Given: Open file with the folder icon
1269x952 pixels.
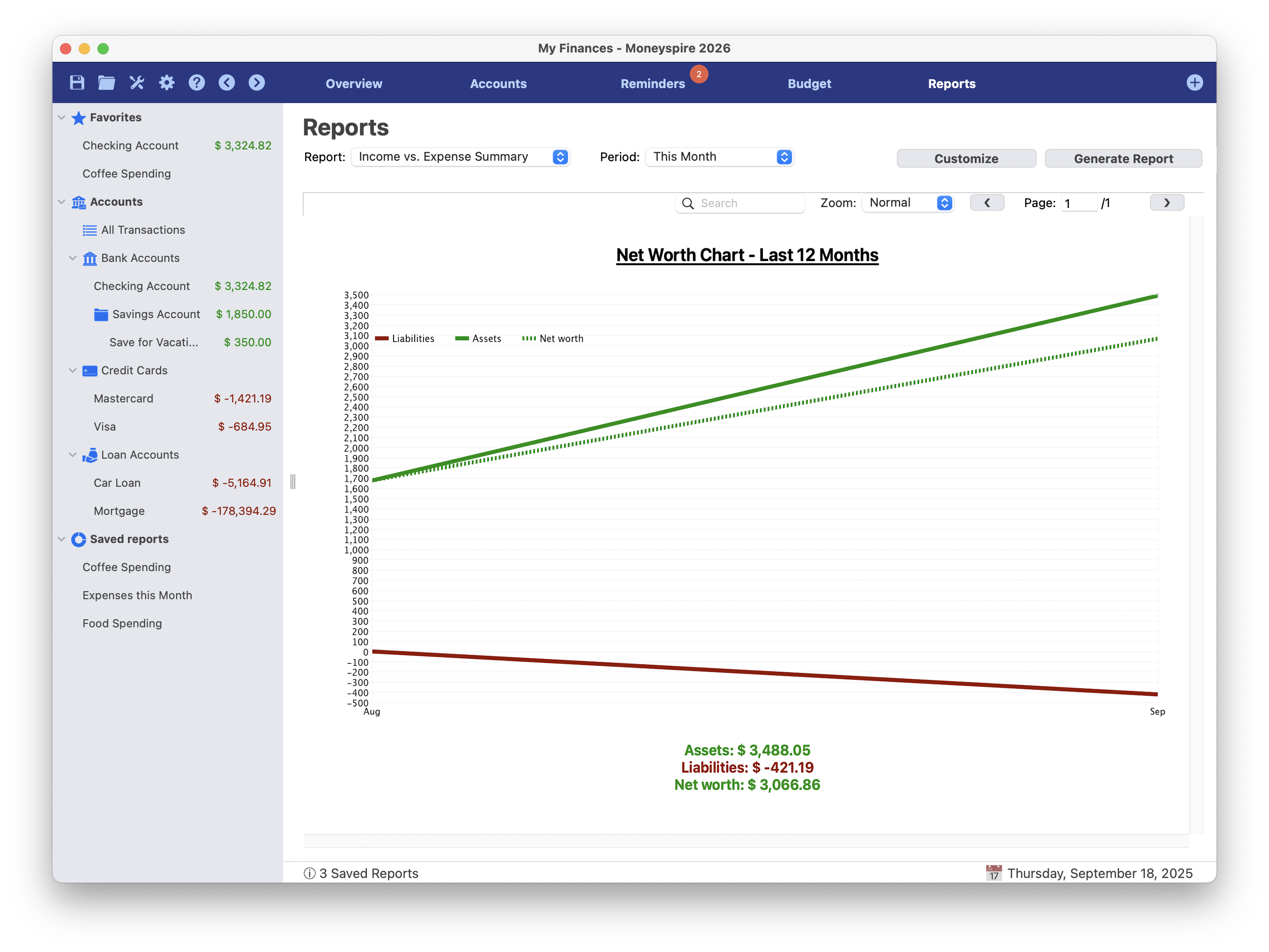Looking at the screenshot, I should [106, 82].
